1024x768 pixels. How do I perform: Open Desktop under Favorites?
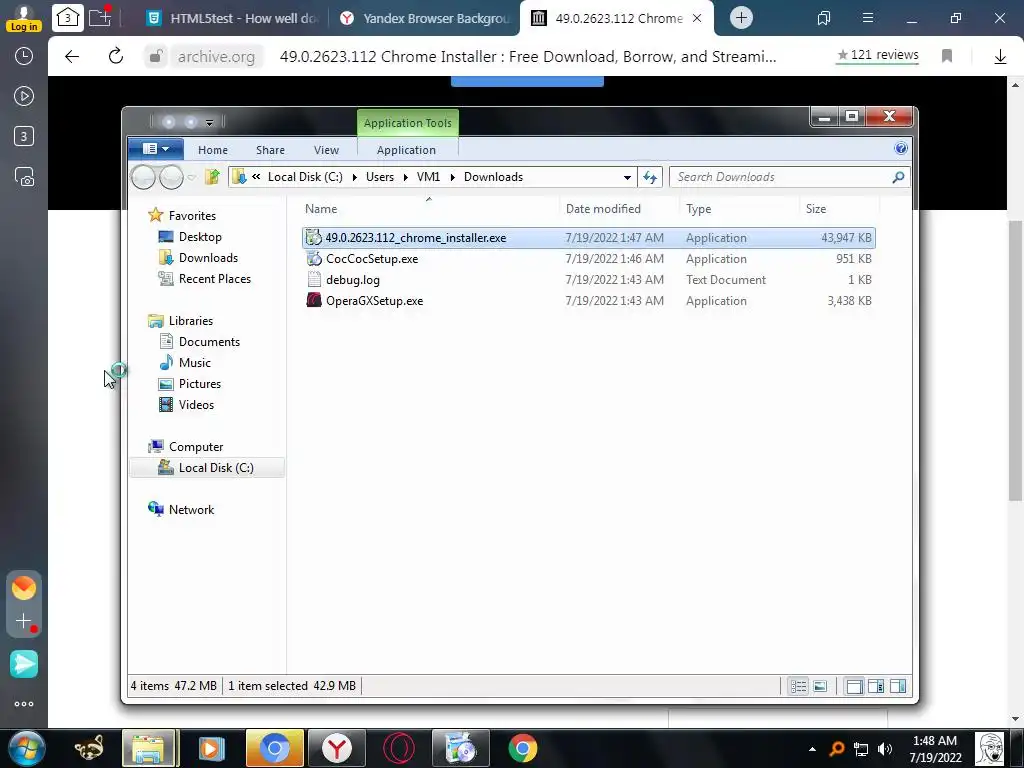tap(200, 236)
